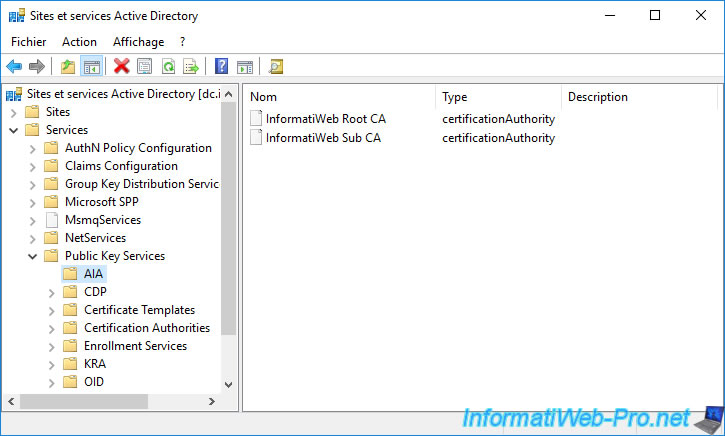Select the Enrollment Services folder
This screenshot has height=436, width=725.
point(135,346)
